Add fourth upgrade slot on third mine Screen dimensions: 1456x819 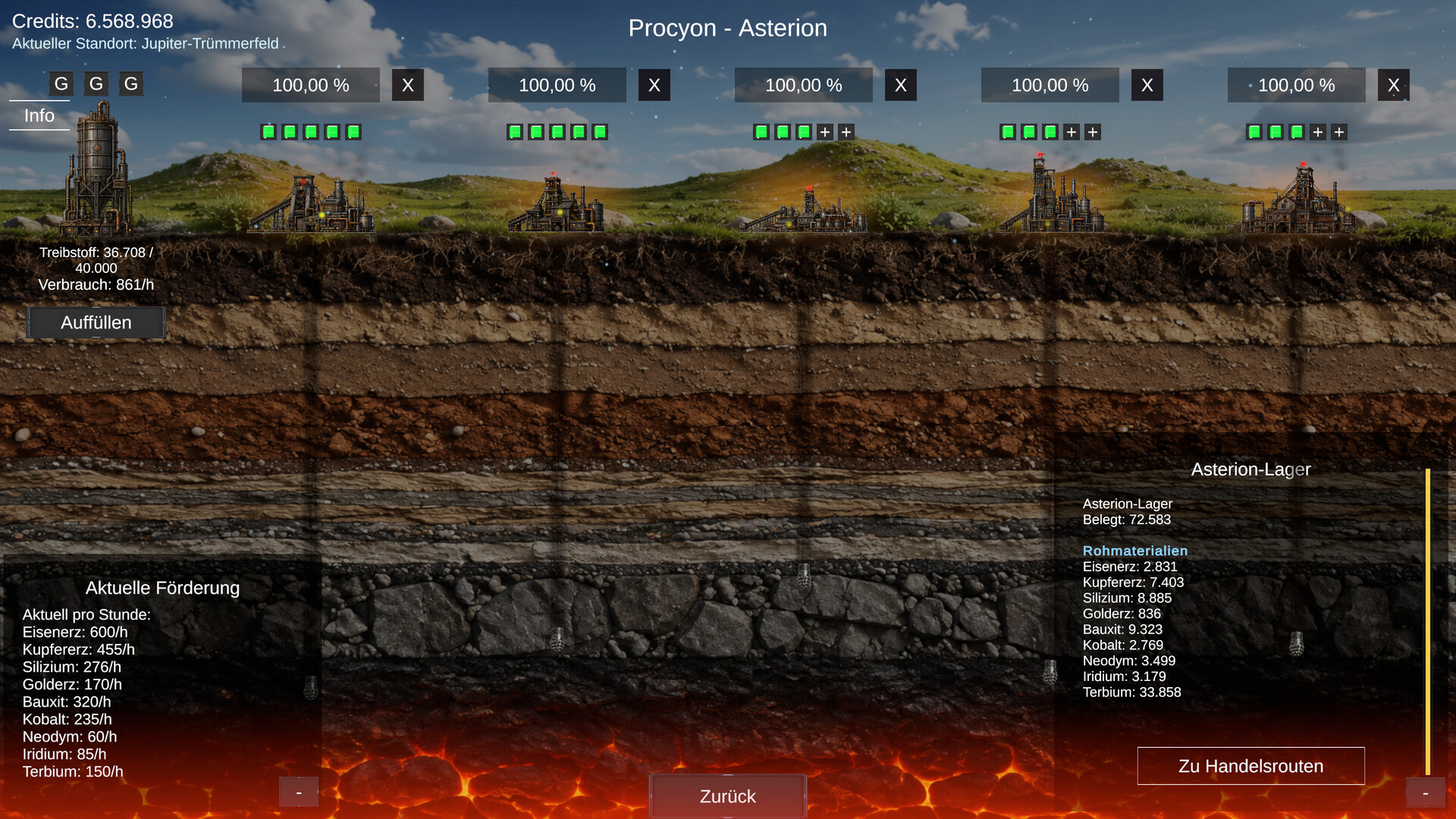coord(825,132)
